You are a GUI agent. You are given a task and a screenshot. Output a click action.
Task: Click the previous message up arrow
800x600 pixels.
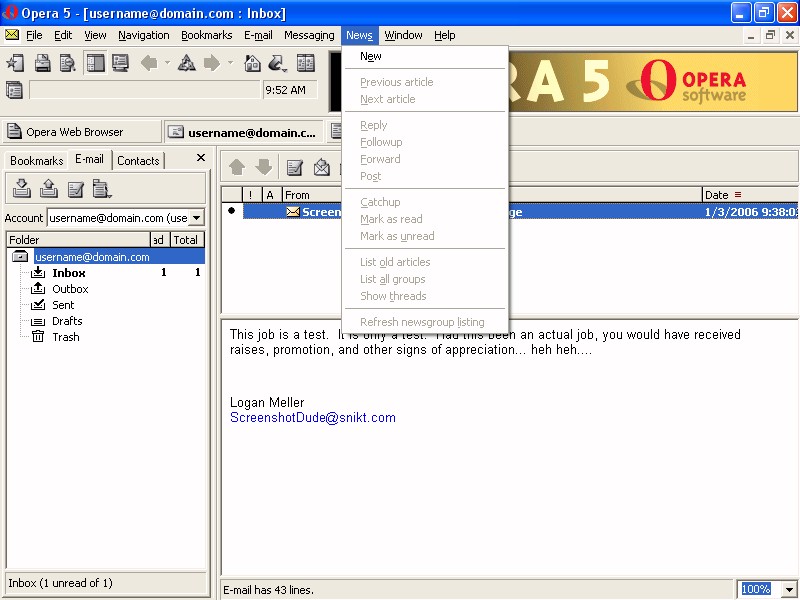click(x=237, y=167)
